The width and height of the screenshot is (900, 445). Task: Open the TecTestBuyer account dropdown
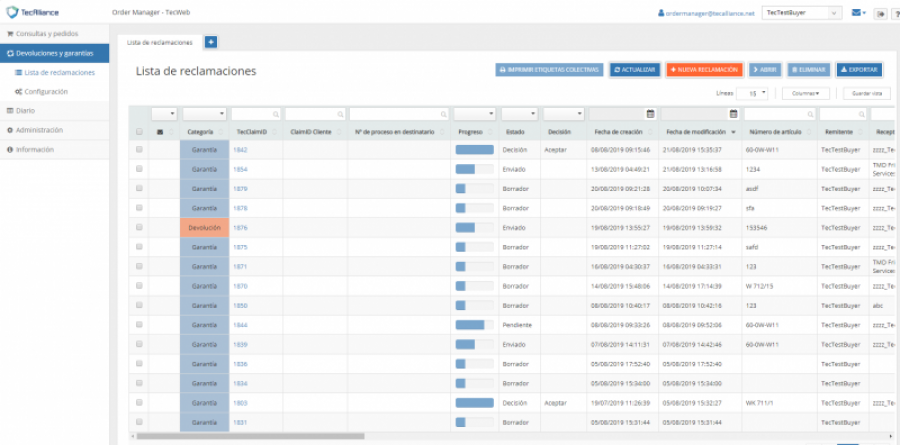click(x=801, y=13)
